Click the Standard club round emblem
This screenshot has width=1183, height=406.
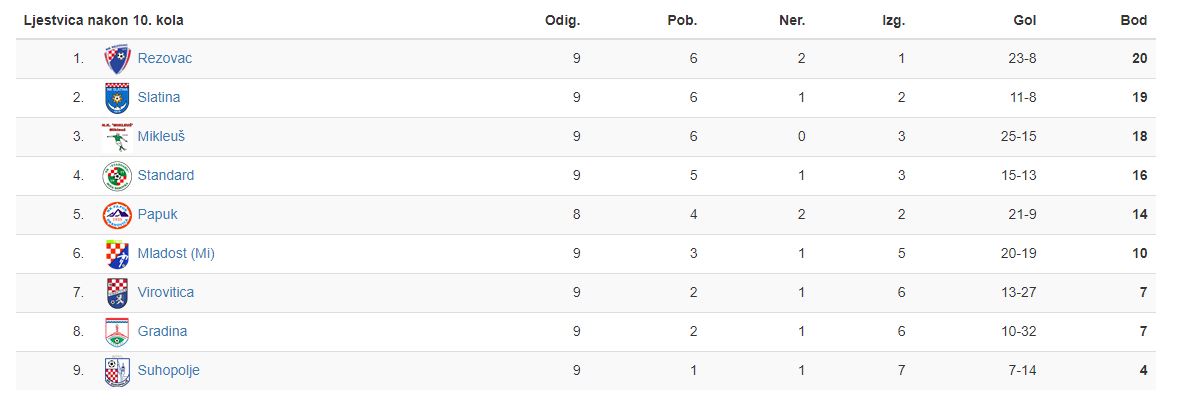click(117, 176)
